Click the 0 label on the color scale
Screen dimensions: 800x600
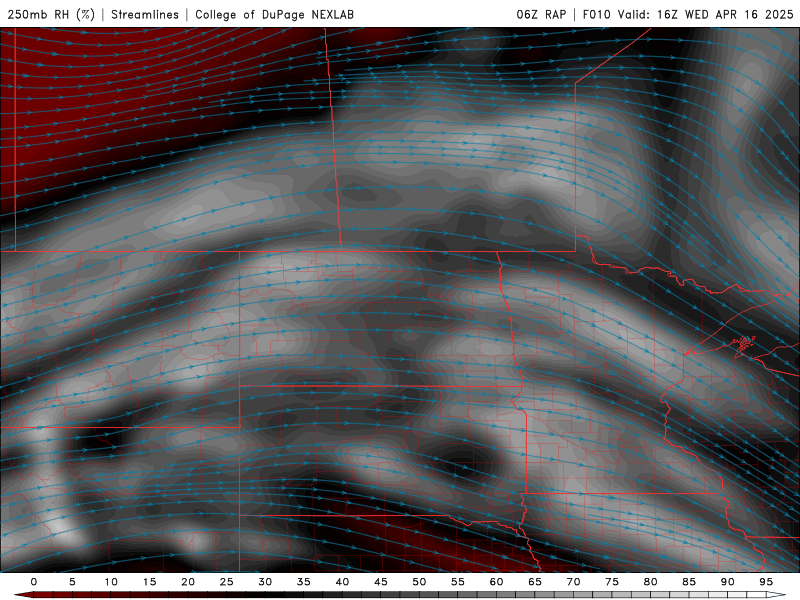tap(34, 582)
